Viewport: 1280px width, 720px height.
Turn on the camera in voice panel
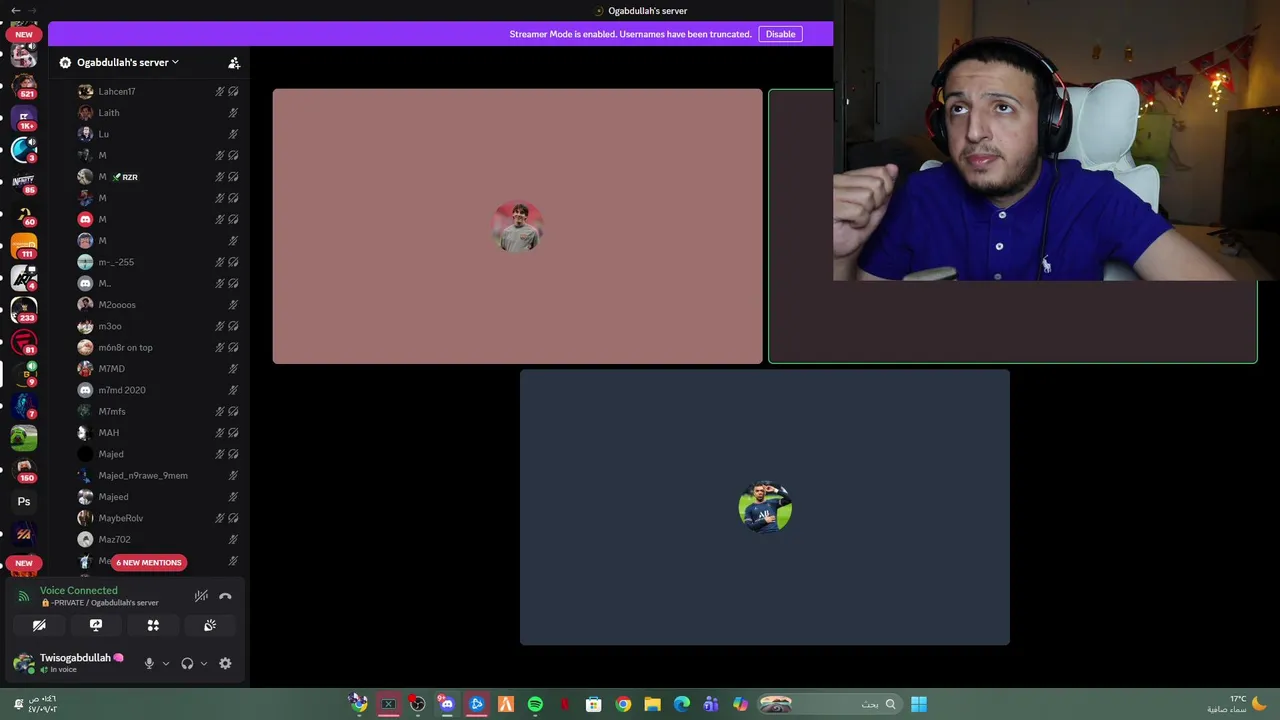(x=39, y=625)
